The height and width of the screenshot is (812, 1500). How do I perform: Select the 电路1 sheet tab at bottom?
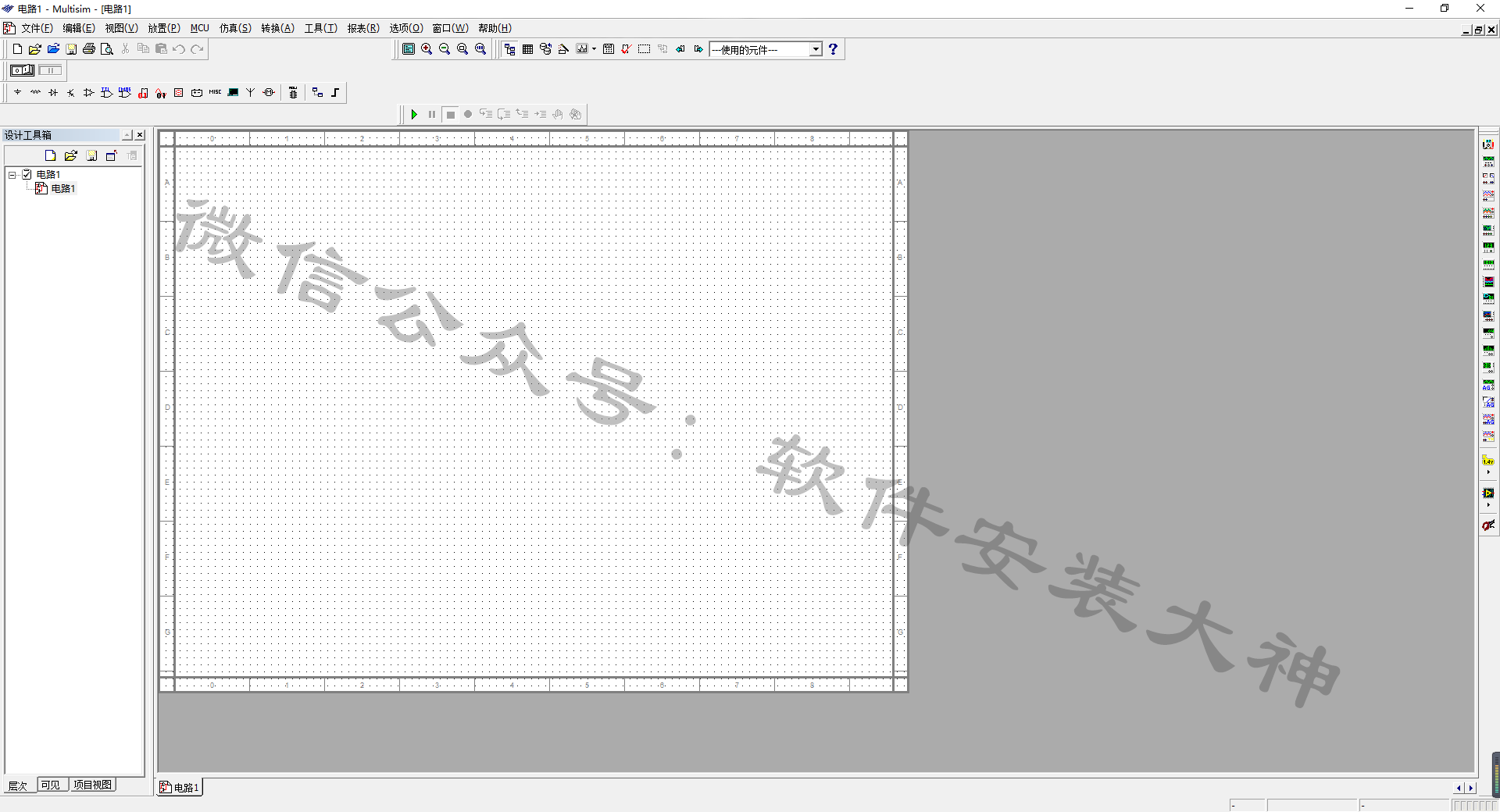(x=180, y=787)
